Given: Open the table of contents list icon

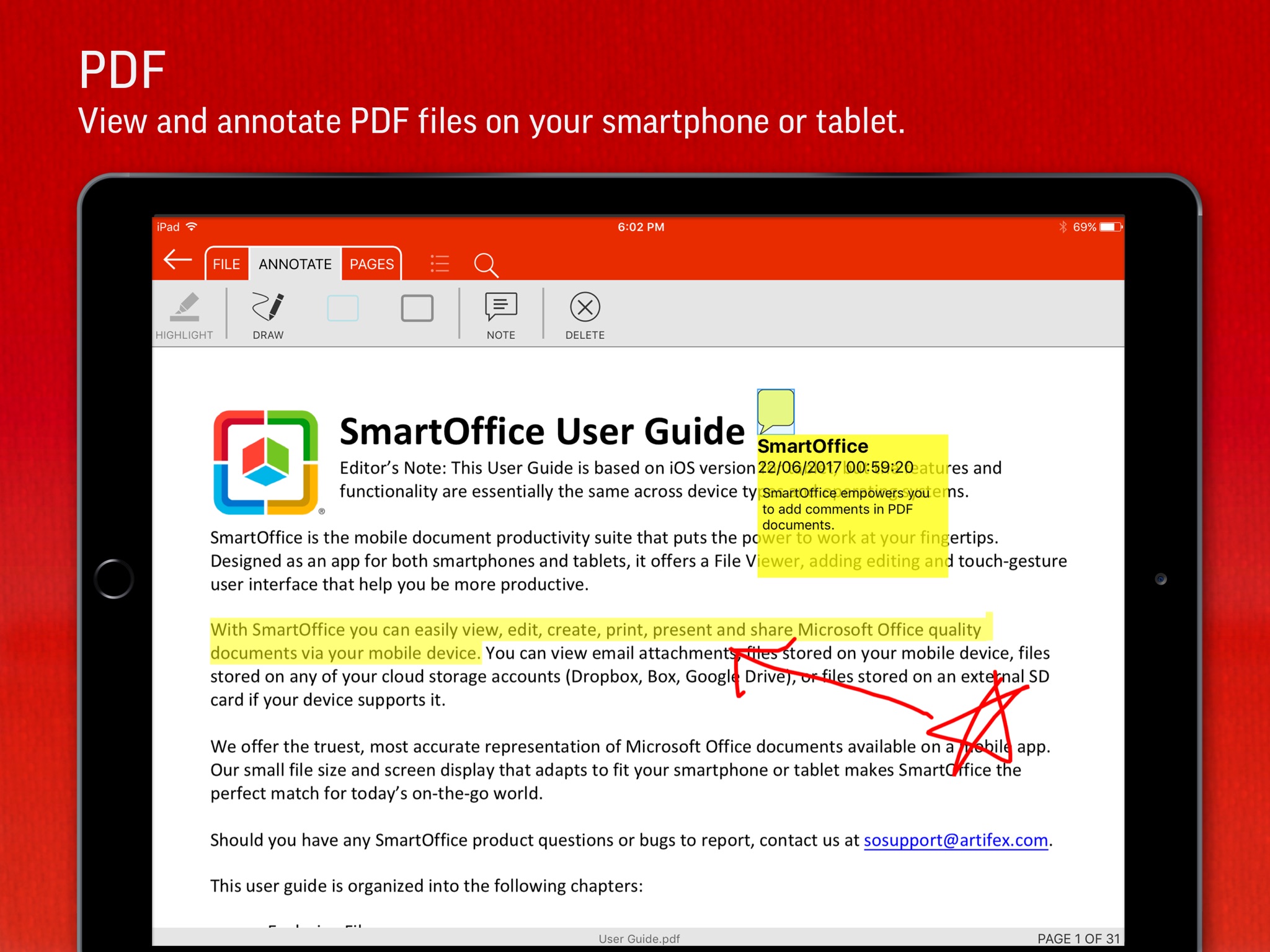Looking at the screenshot, I should [x=440, y=264].
